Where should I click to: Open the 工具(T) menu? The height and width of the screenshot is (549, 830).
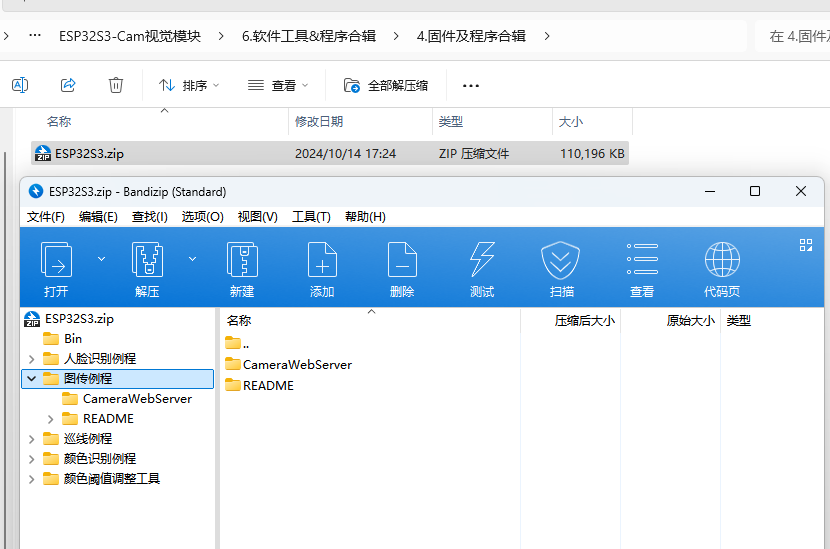click(311, 217)
